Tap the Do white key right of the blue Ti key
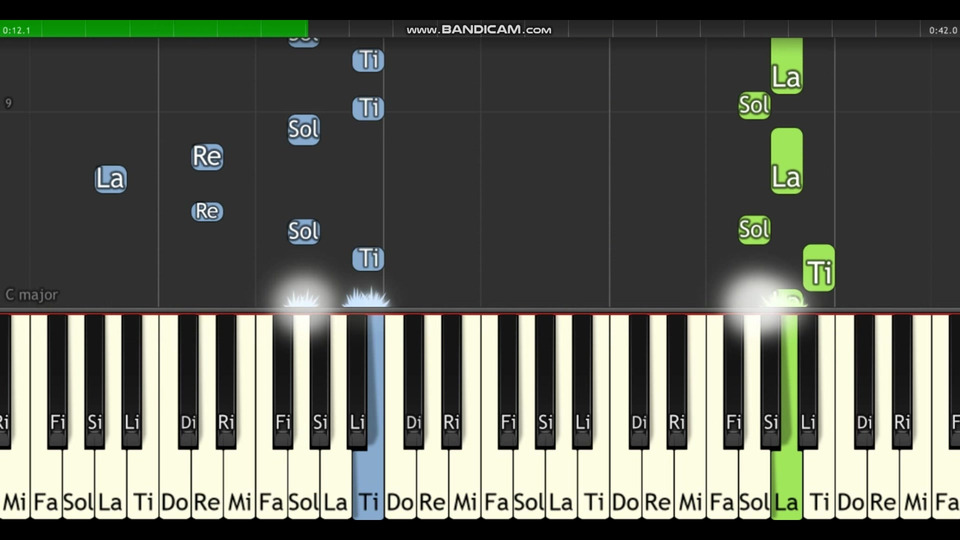This screenshot has height=540, width=960. (x=400, y=484)
